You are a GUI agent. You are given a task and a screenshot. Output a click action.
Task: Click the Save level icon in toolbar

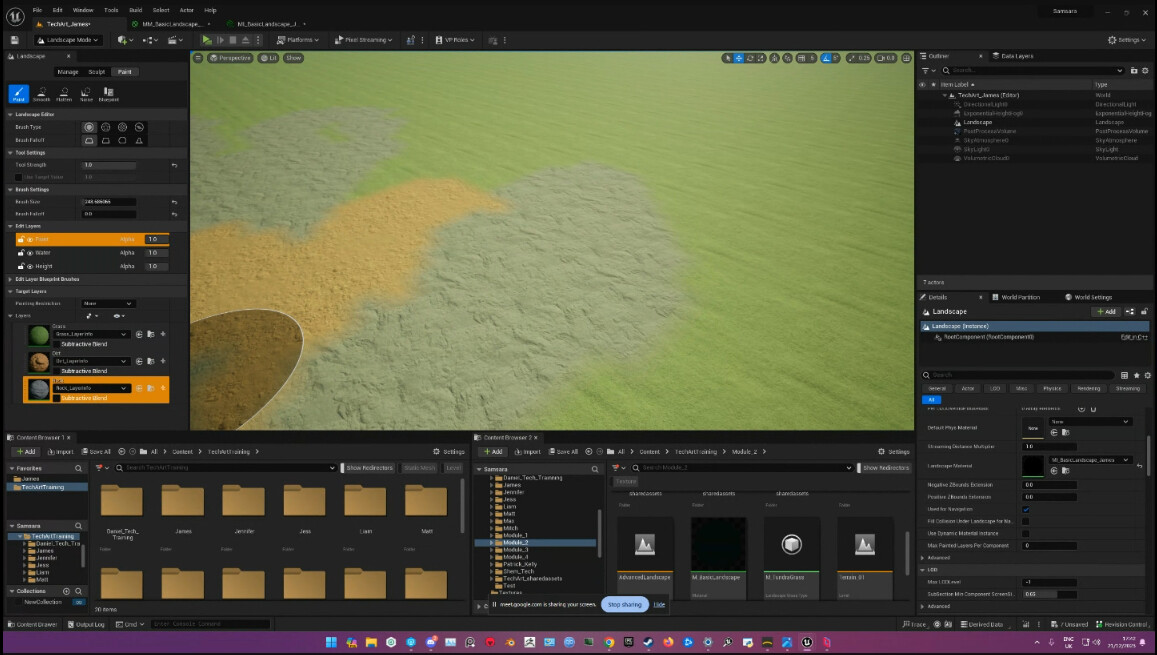[x=14, y=40]
